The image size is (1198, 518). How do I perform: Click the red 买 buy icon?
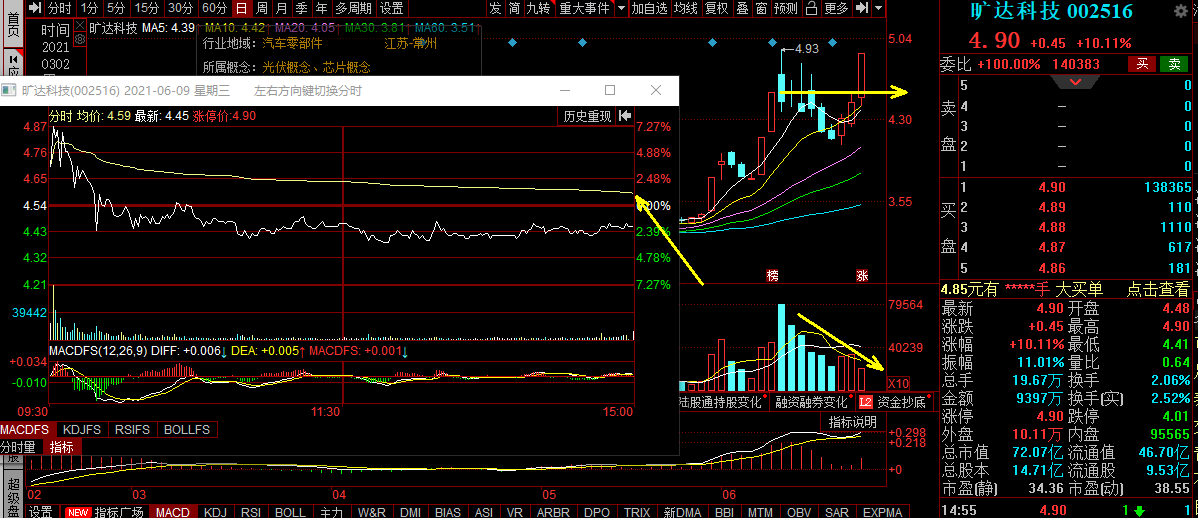click(x=1142, y=64)
